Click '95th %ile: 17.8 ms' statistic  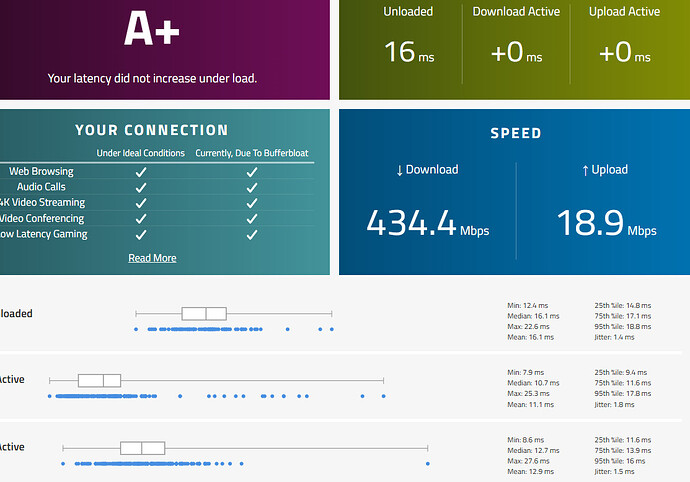pyautogui.click(x=623, y=394)
